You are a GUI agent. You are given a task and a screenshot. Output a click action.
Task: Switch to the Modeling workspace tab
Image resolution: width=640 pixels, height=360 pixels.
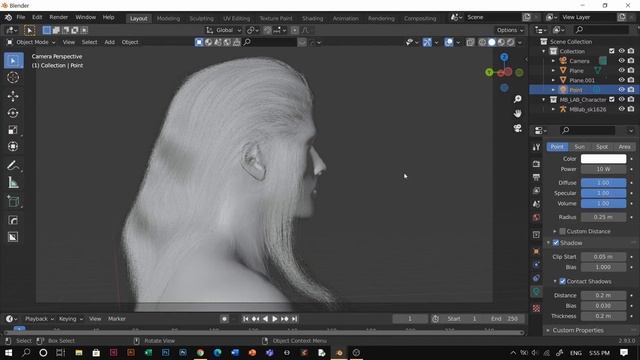tap(168, 18)
